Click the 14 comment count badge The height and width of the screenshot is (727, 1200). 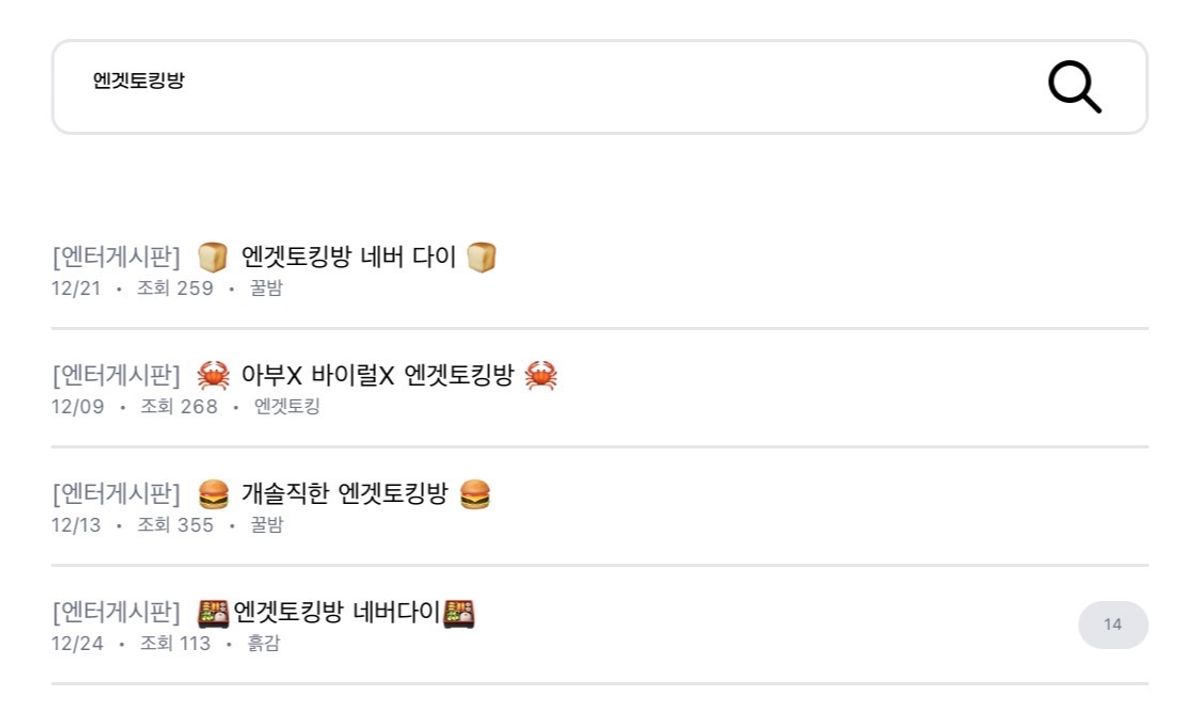point(1112,625)
